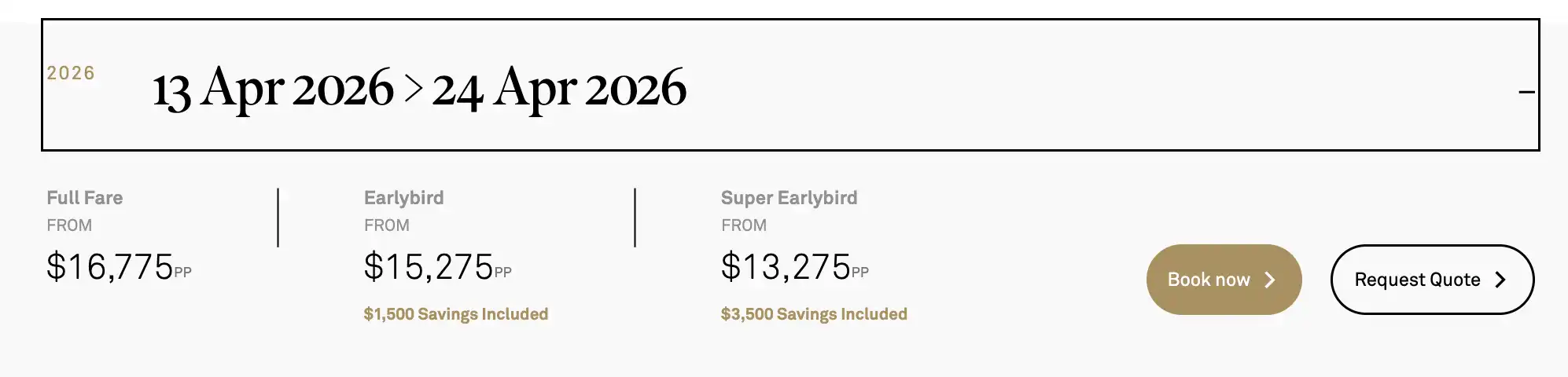Viewport: 1568px width, 377px height.
Task: Click the Super Earlybird heading
Action: (789, 198)
